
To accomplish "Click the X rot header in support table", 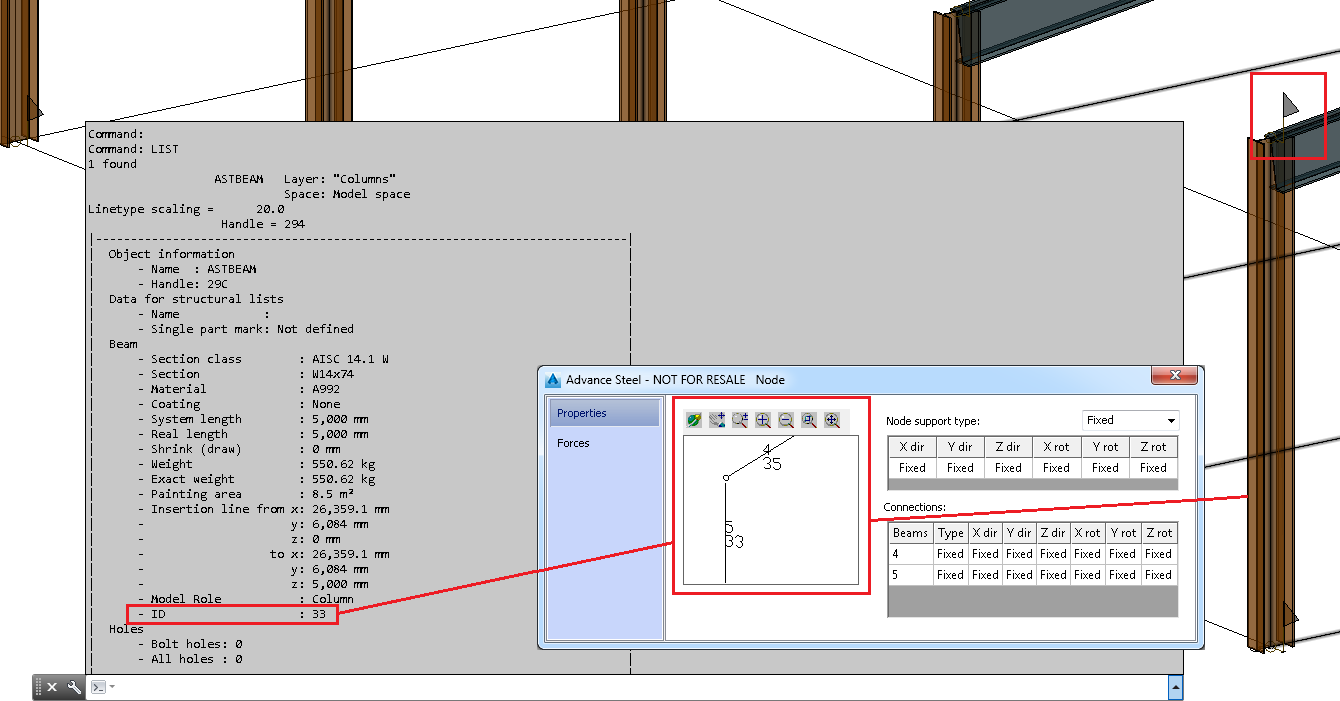I will [1056, 447].
